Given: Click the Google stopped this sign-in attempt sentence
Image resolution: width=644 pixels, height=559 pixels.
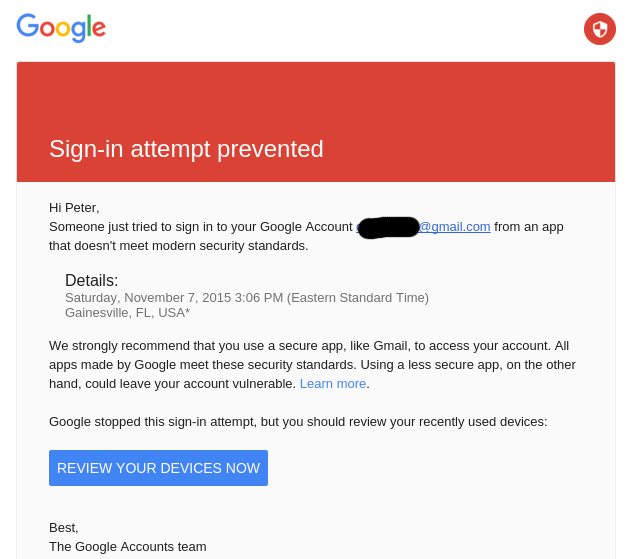Looking at the screenshot, I should click(x=298, y=422).
